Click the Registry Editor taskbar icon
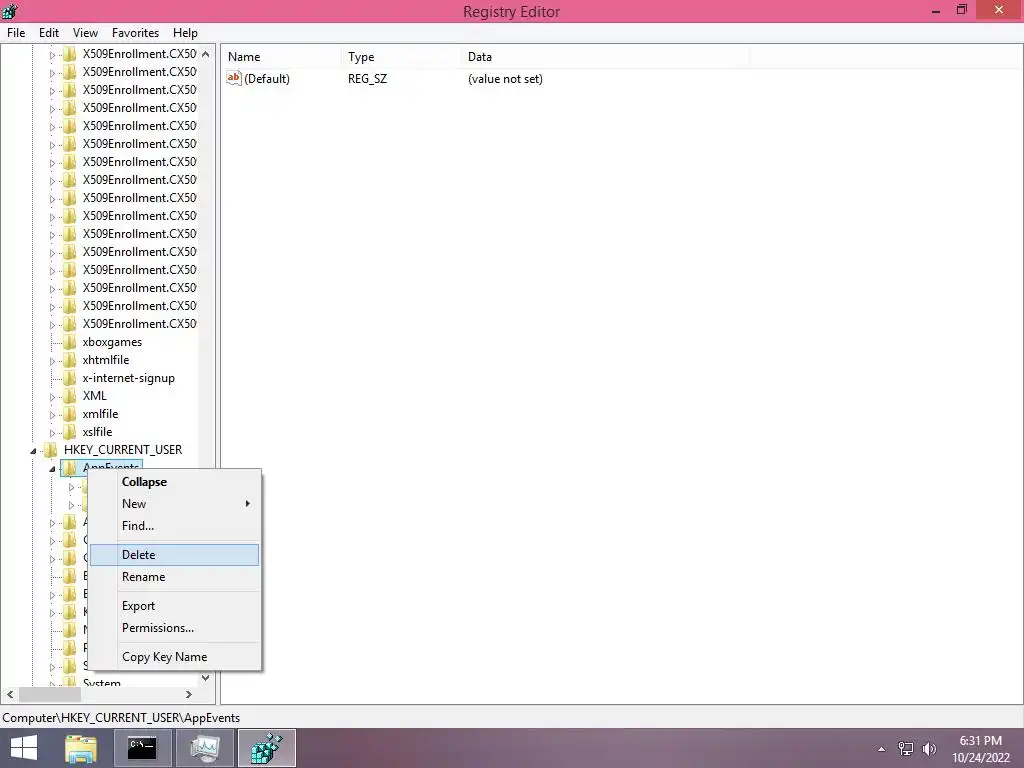The width and height of the screenshot is (1024, 768). point(267,748)
